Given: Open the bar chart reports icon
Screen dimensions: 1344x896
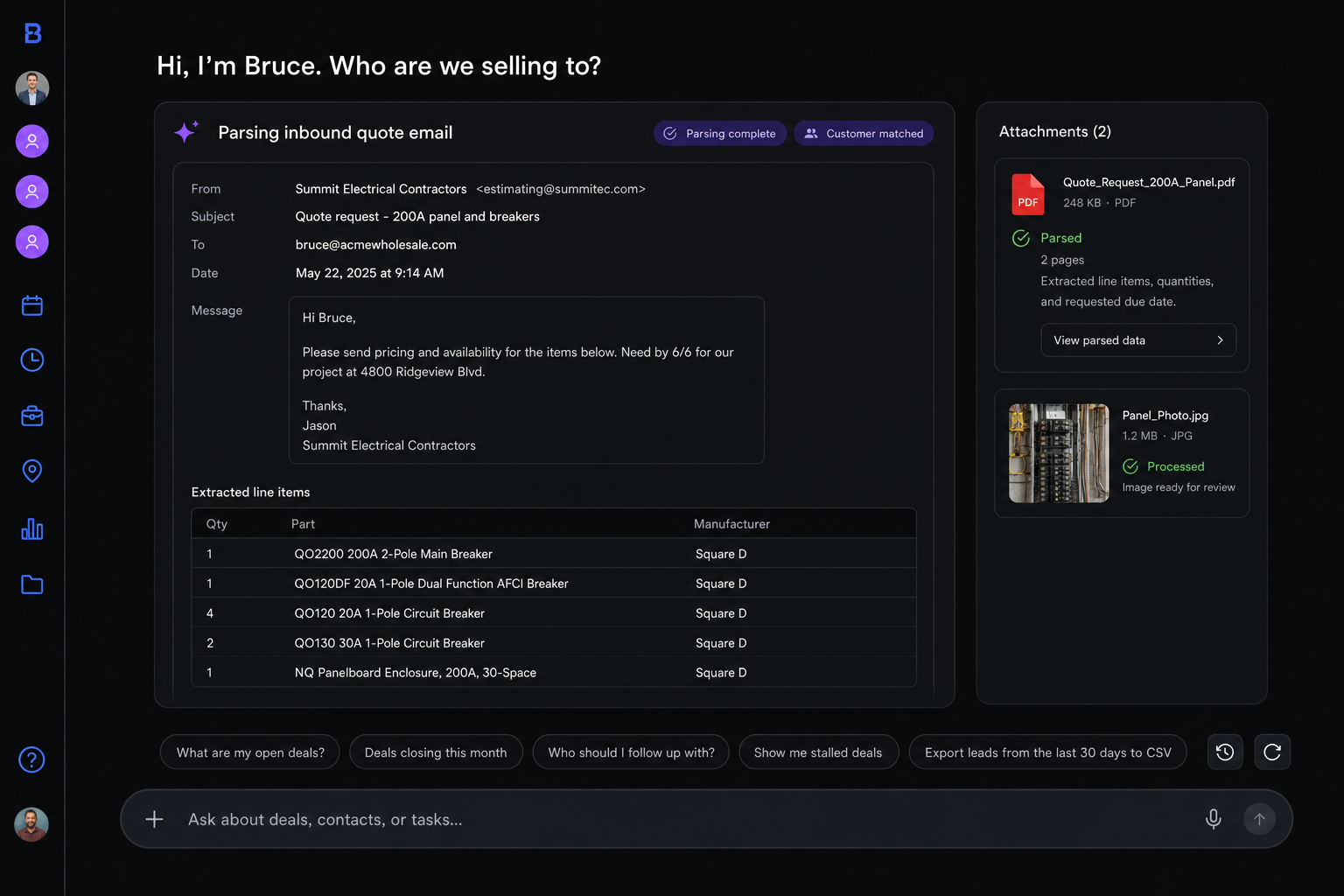Looking at the screenshot, I should 32,528.
